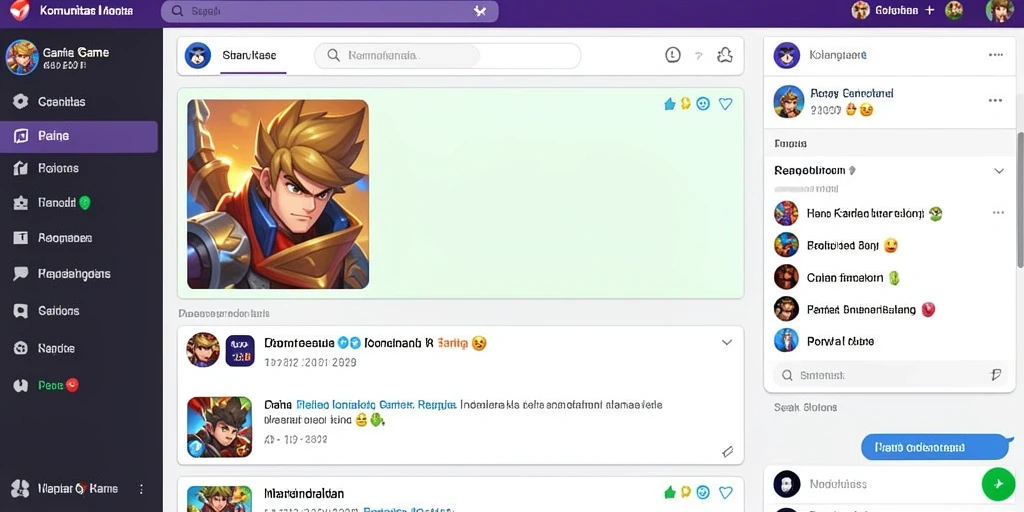The image size is (1024, 512).
Task: Click the question mark icon in feed header
Action: click(x=699, y=56)
